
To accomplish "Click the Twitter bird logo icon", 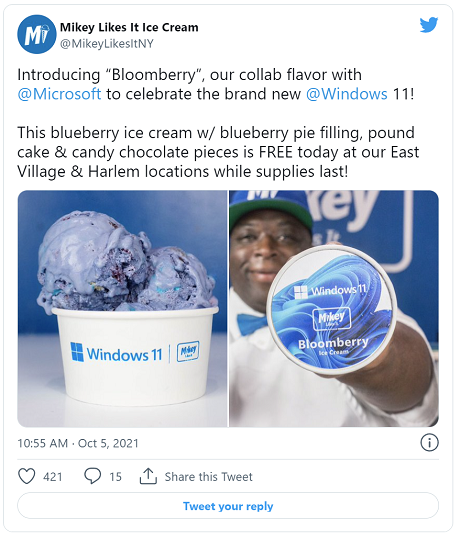I will (429, 25).
